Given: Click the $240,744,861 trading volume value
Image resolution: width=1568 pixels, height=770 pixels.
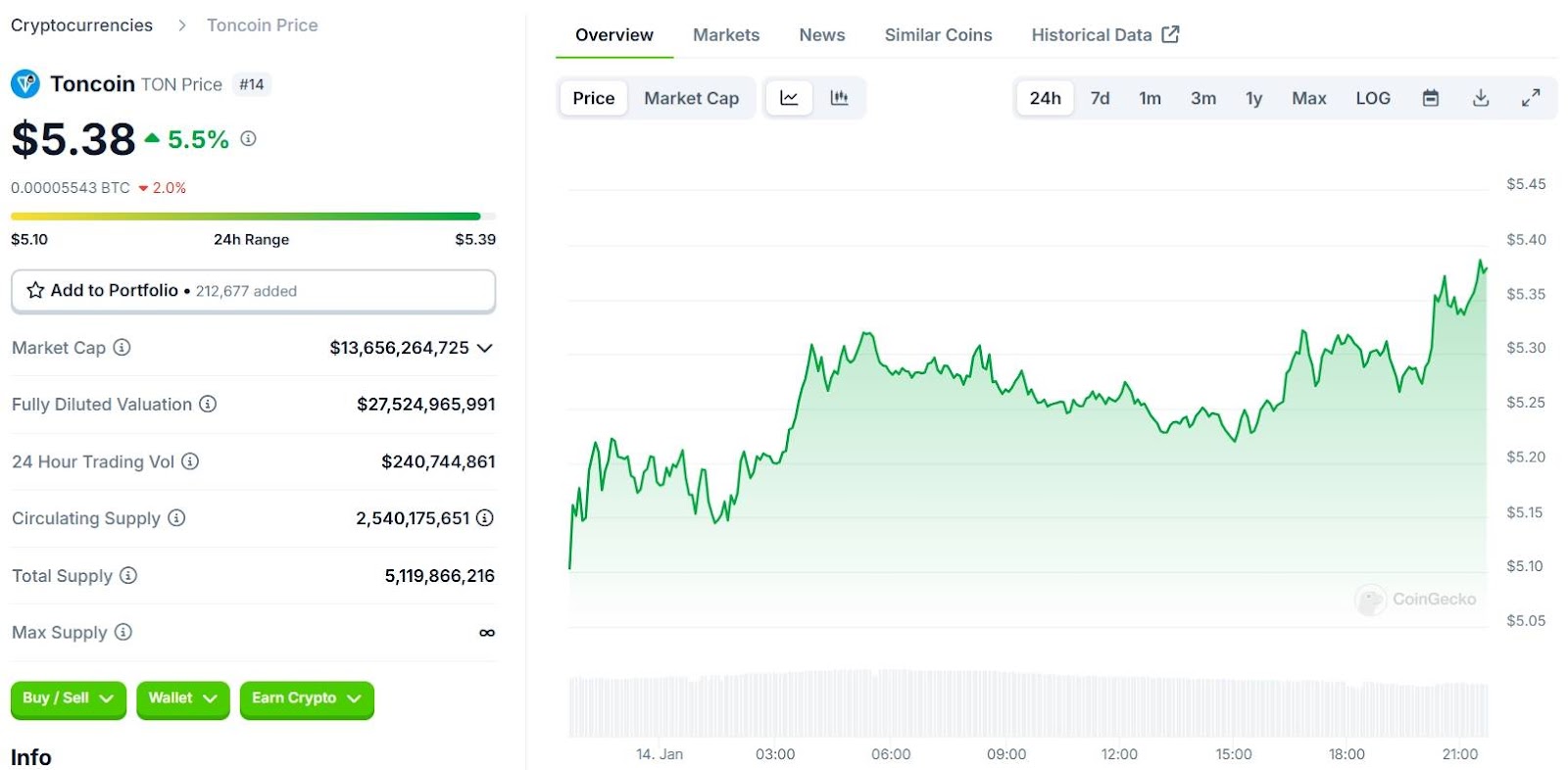Looking at the screenshot, I should pos(438,461).
